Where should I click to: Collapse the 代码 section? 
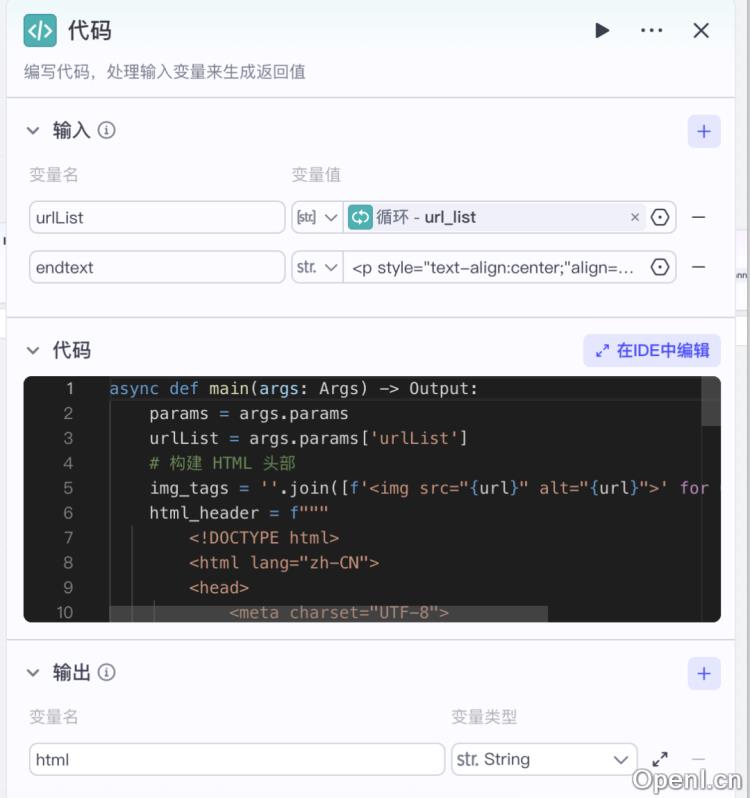(x=33, y=351)
